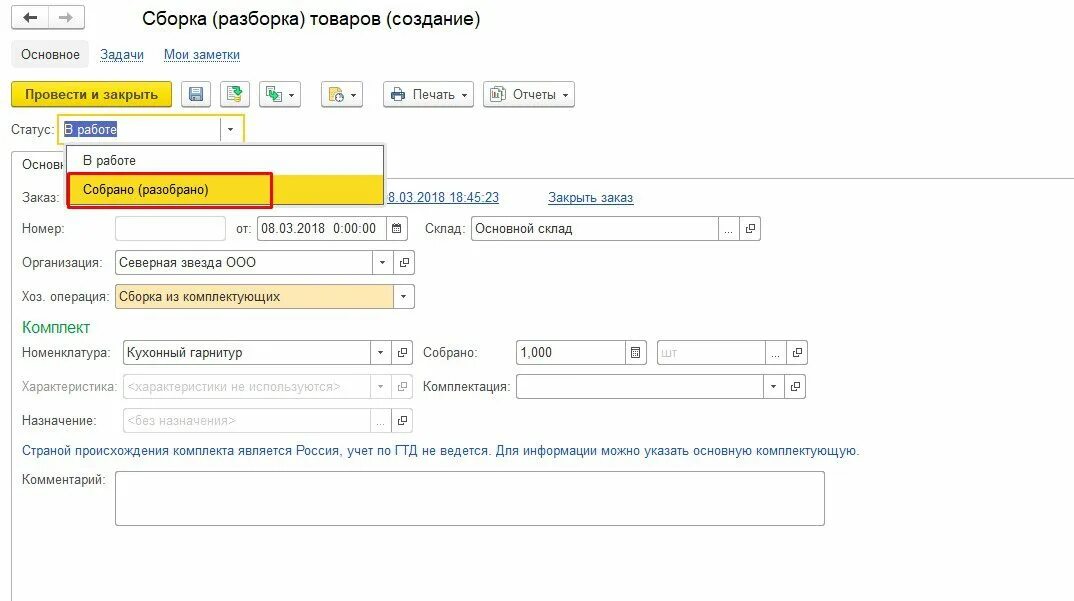
Task: Save the document using the floppy disk icon
Action: [196, 95]
